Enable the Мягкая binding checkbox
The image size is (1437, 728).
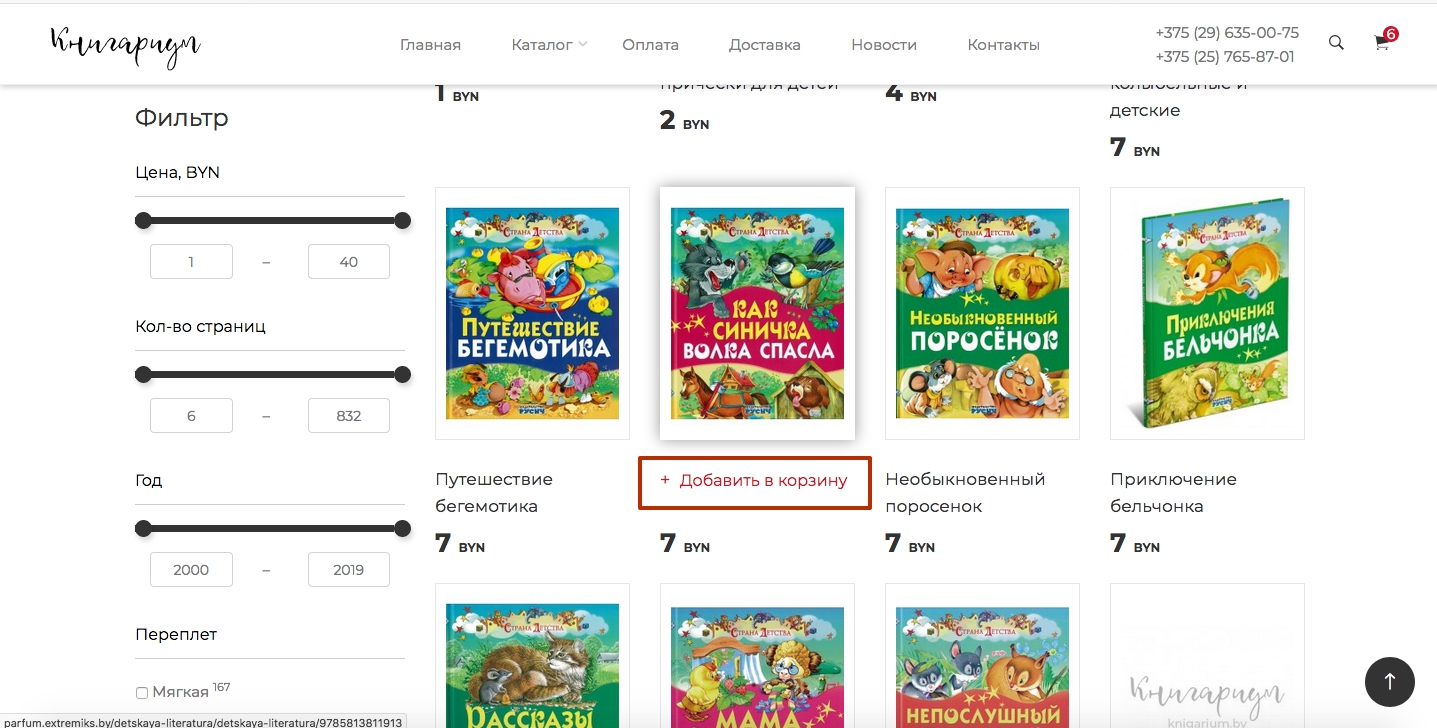[141, 693]
